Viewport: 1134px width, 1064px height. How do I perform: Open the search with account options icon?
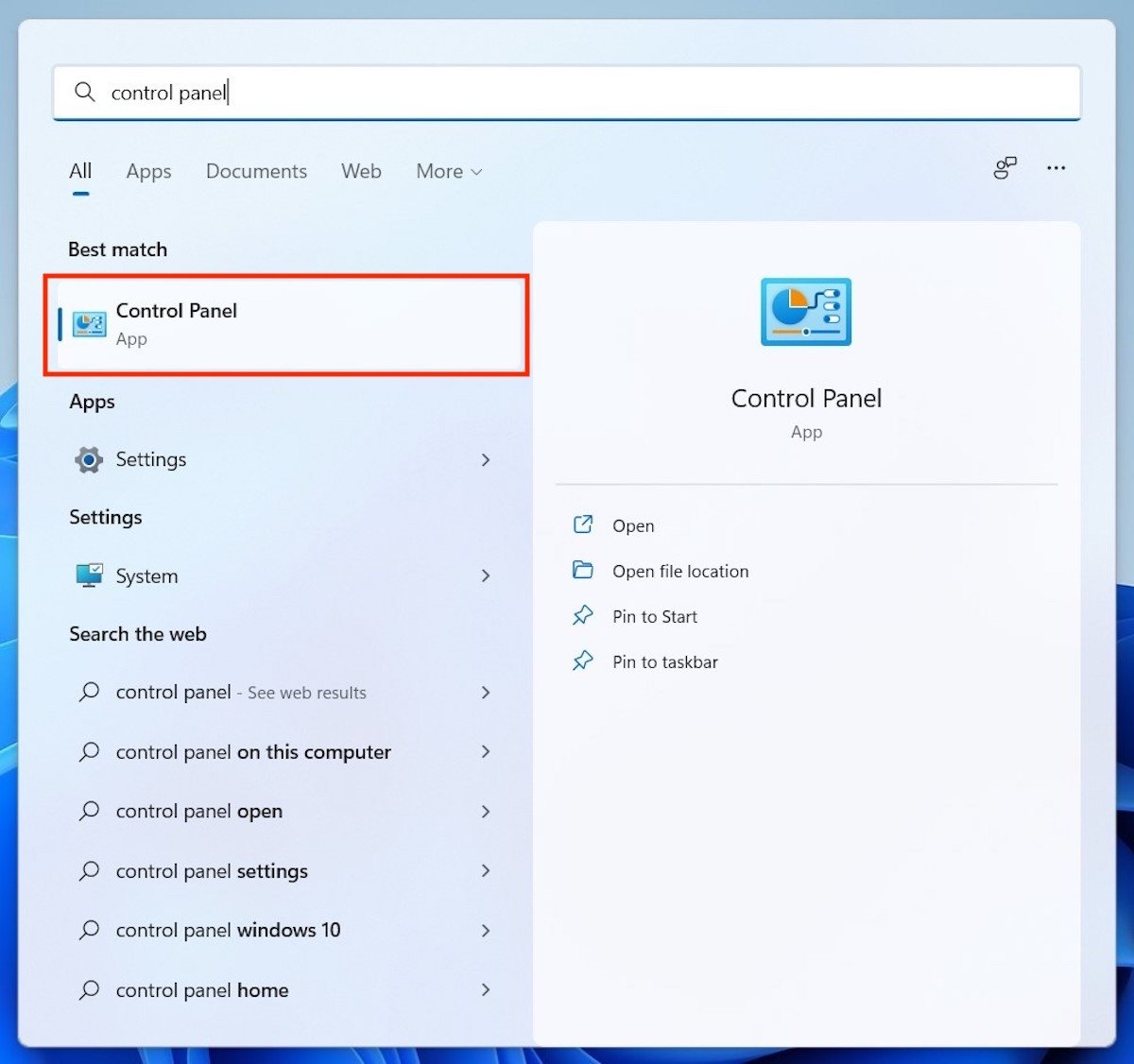click(1005, 168)
